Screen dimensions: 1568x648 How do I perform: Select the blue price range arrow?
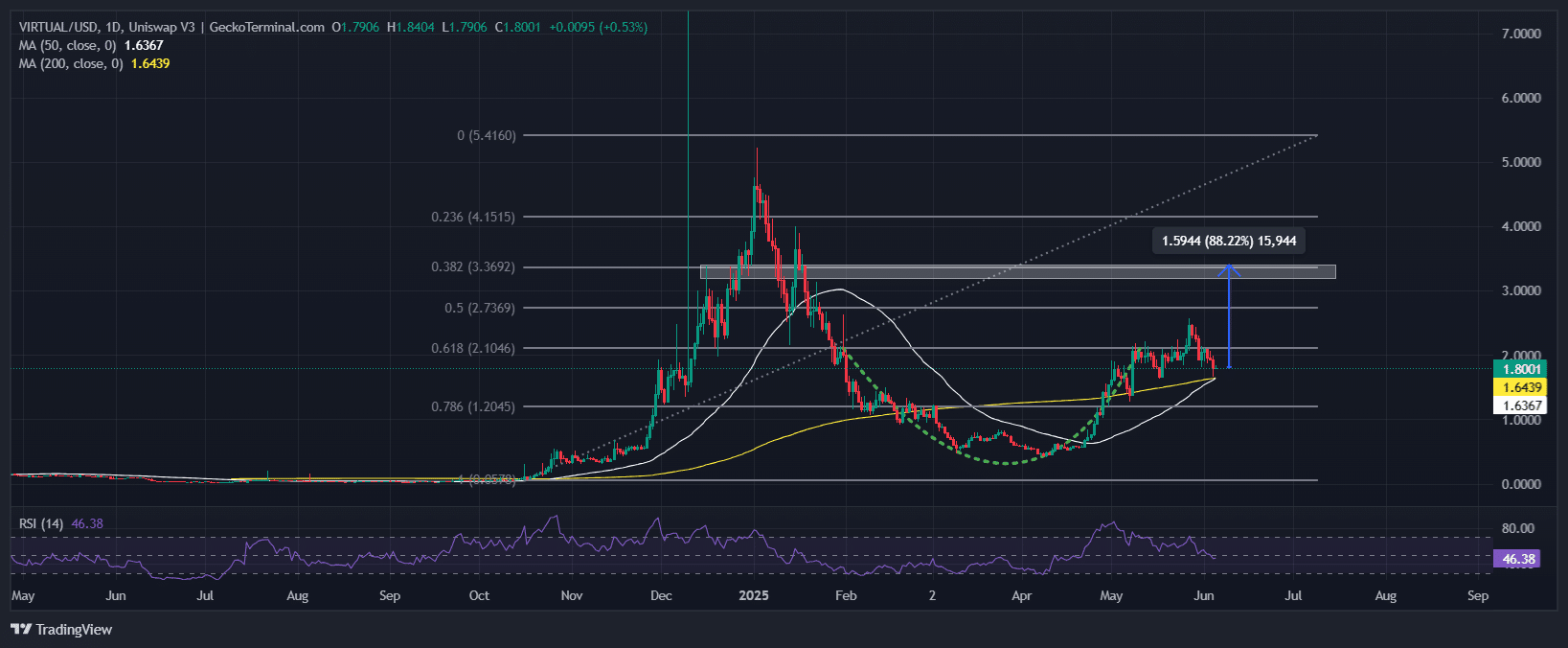[1229, 316]
